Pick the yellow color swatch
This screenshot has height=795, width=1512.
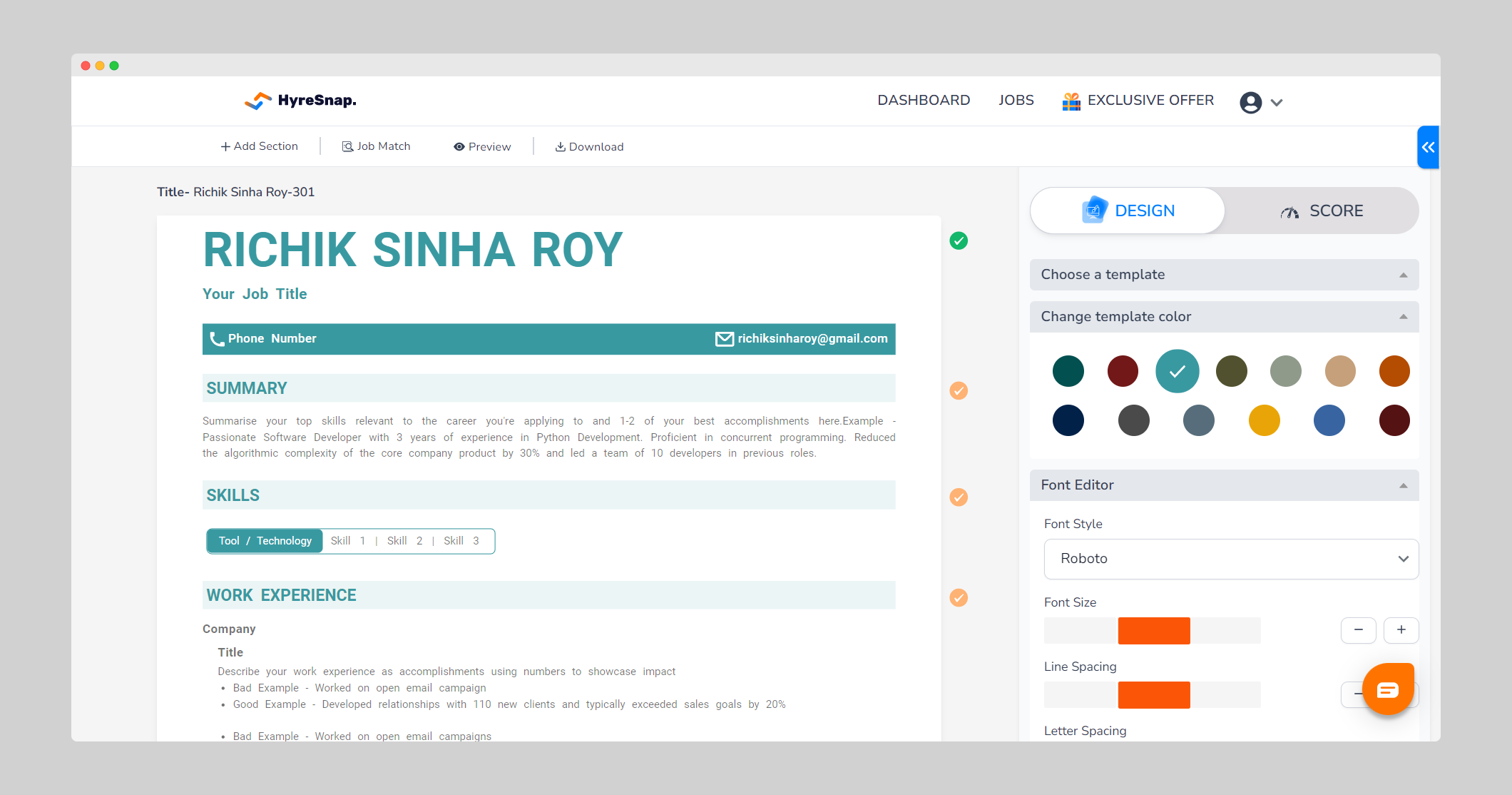click(x=1265, y=420)
